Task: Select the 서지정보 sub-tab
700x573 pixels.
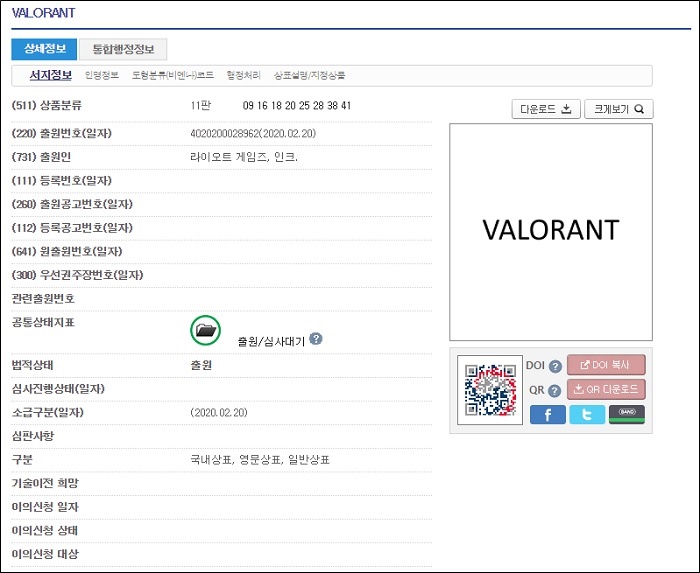Action: tap(50, 76)
